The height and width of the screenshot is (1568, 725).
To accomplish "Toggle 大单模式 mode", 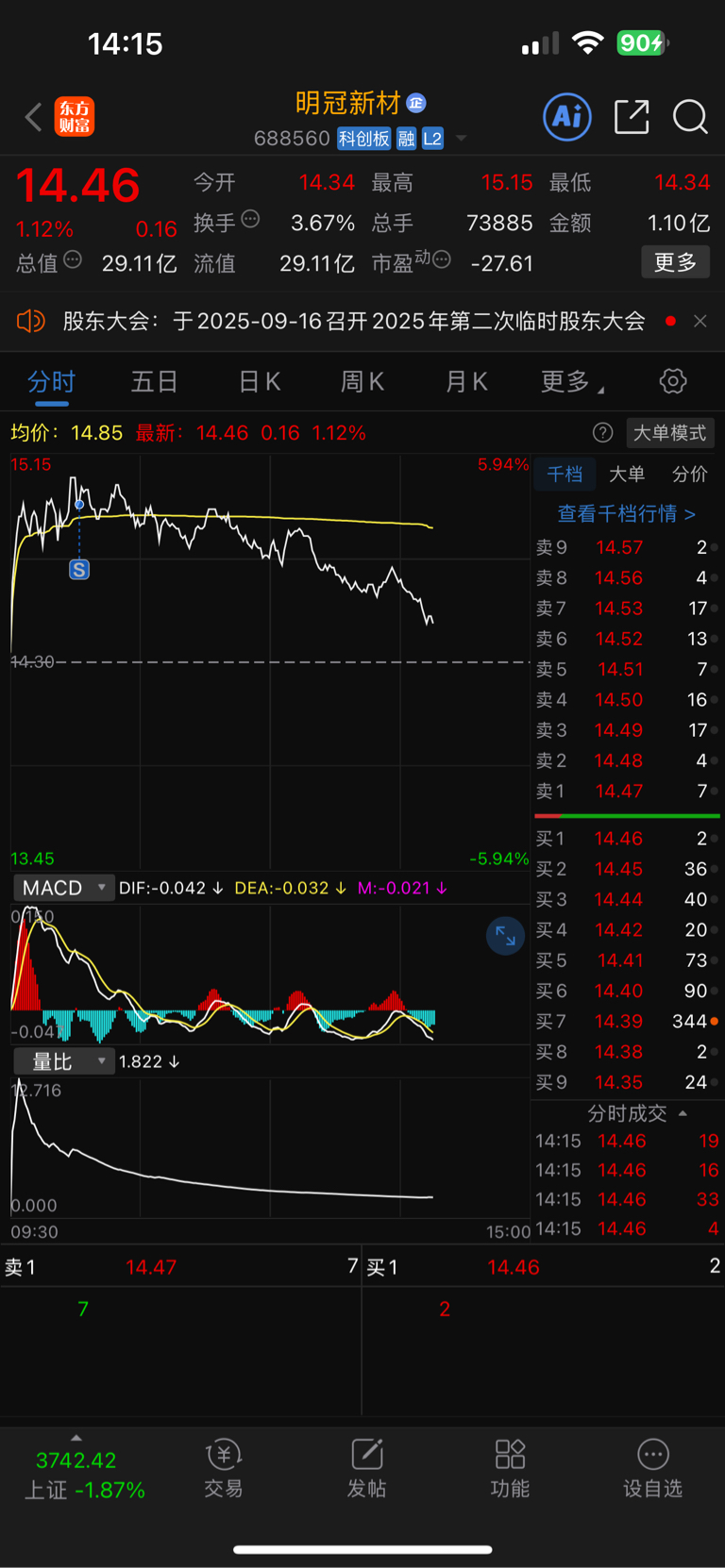I will [x=669, y=432].
